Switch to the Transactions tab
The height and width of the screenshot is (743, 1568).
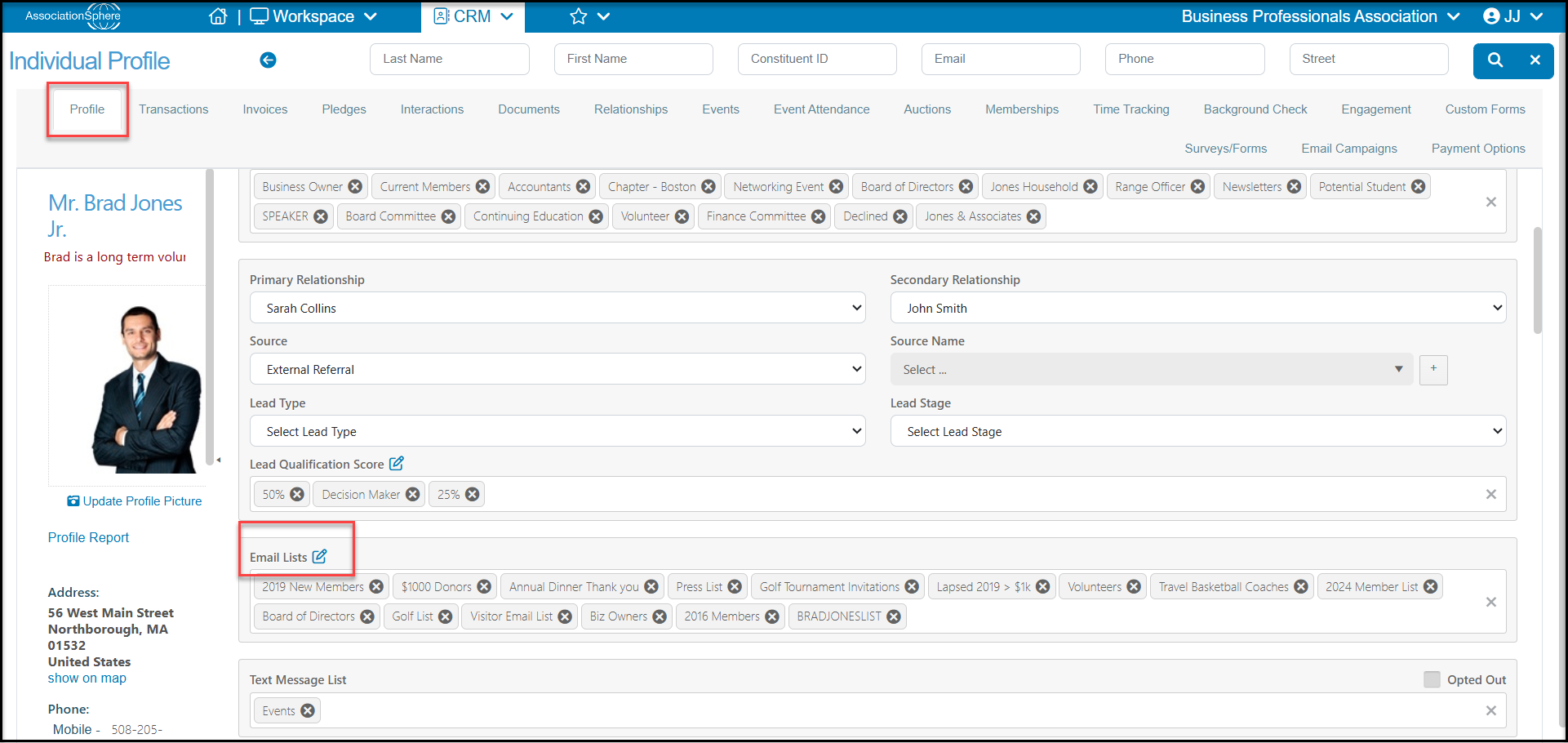tap(173, 109)
